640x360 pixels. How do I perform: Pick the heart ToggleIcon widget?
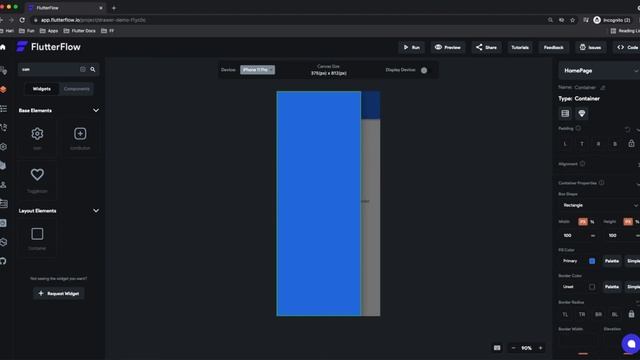pos(37,175)
